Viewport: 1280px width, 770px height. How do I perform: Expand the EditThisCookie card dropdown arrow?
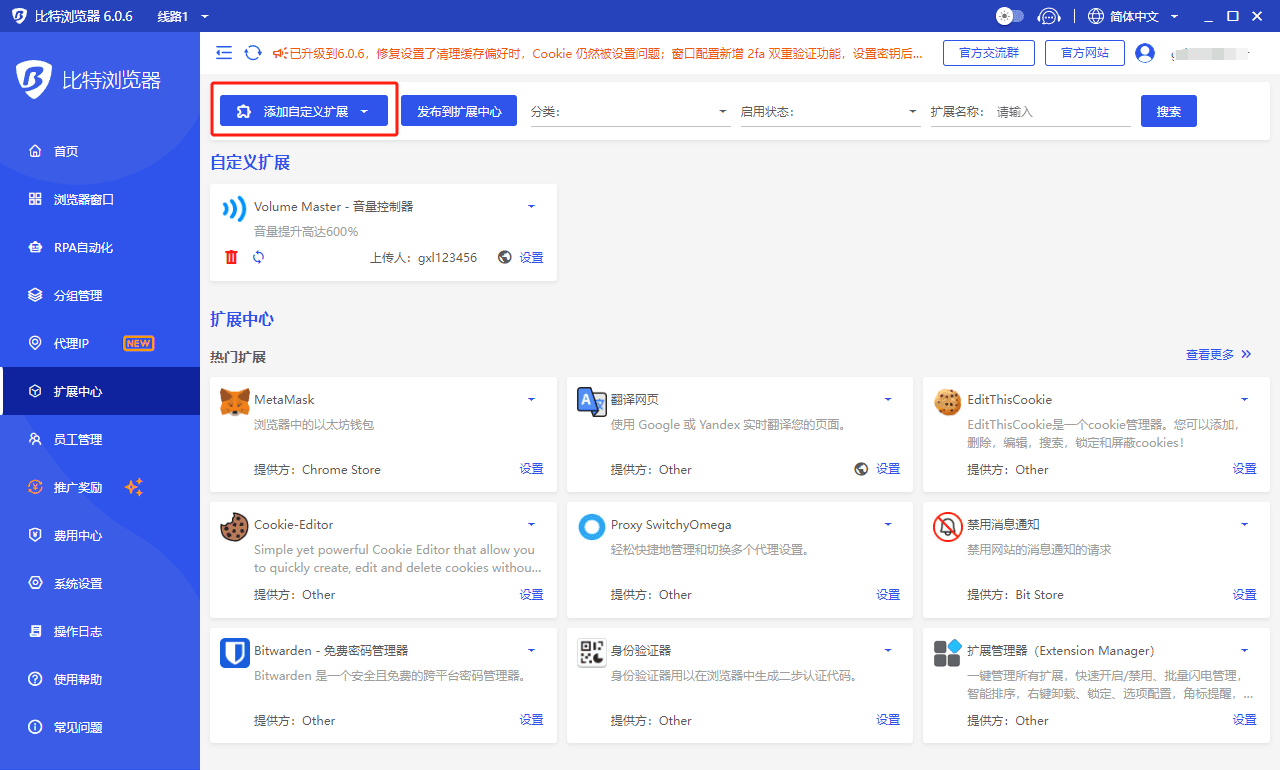(x=1244, y=399)
